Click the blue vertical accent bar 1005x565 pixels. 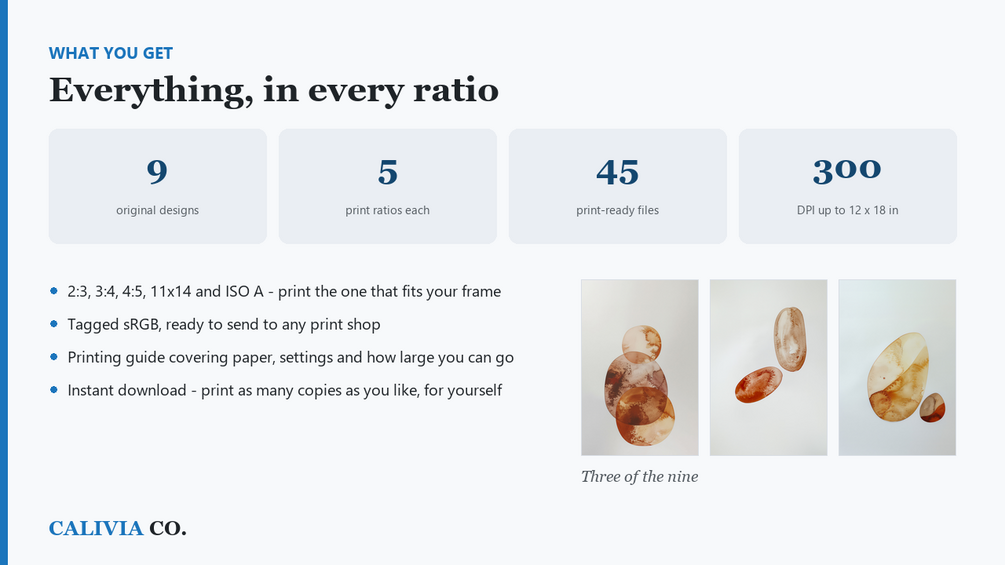4,282
